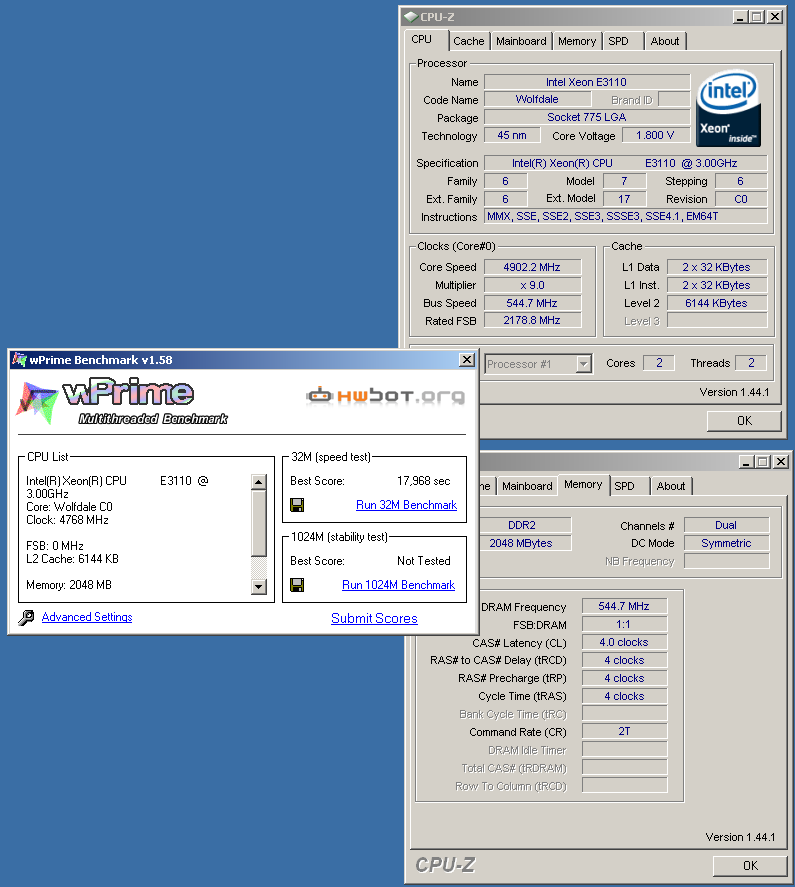Click the Rated FSB value 2178.8 MHz
Image resolution: width=795 pixels, height=887 pixels.
pos(532,320)
